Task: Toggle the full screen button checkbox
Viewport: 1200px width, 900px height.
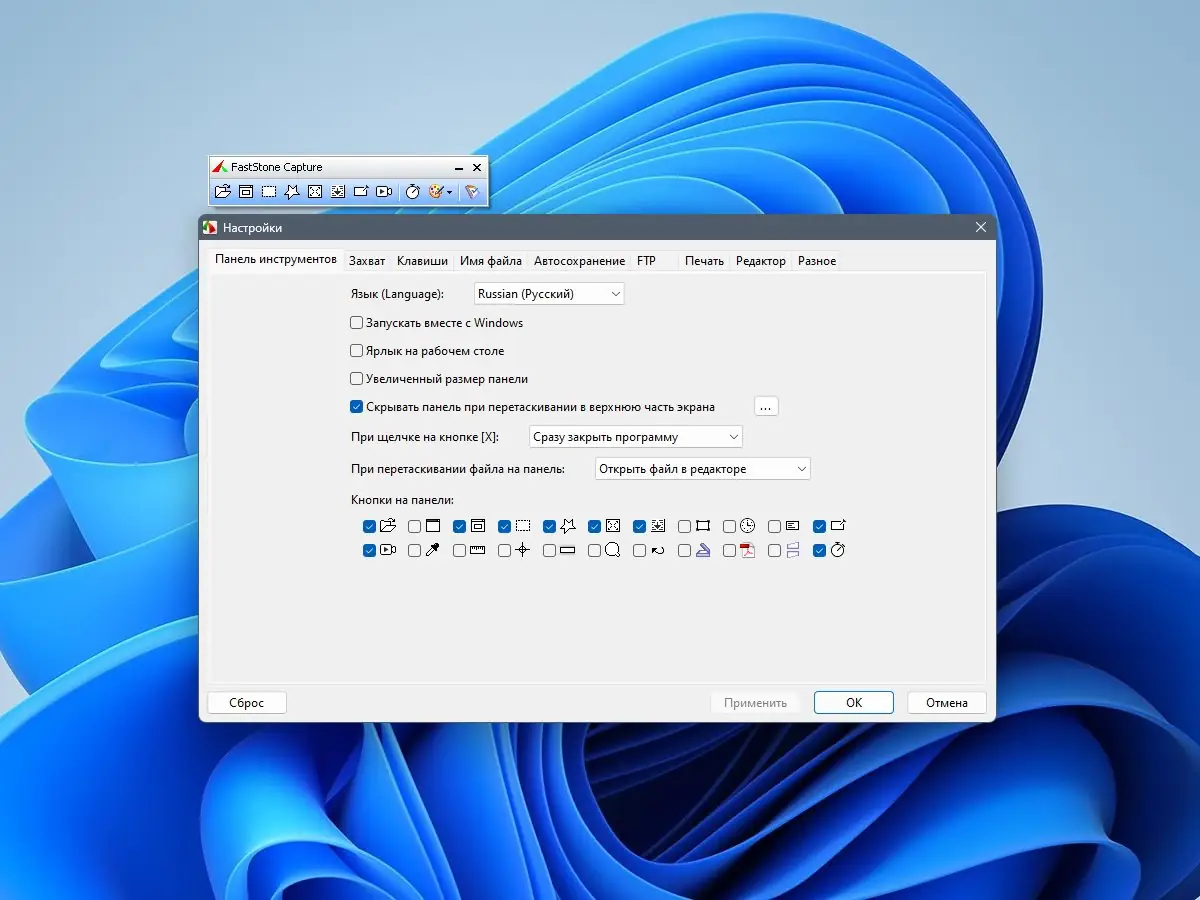Action: click(x=594, y=526)
